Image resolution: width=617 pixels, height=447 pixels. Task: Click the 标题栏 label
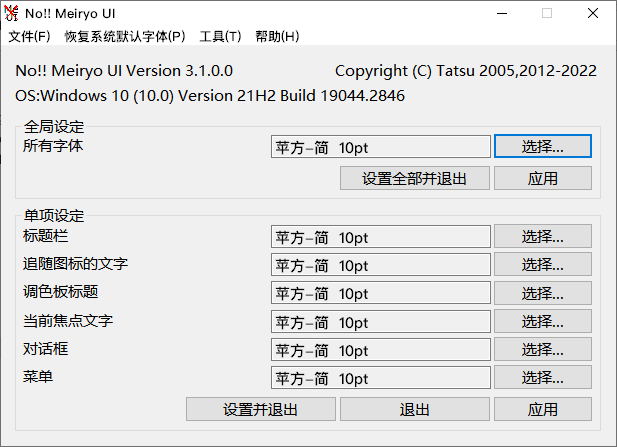(45, 236)
